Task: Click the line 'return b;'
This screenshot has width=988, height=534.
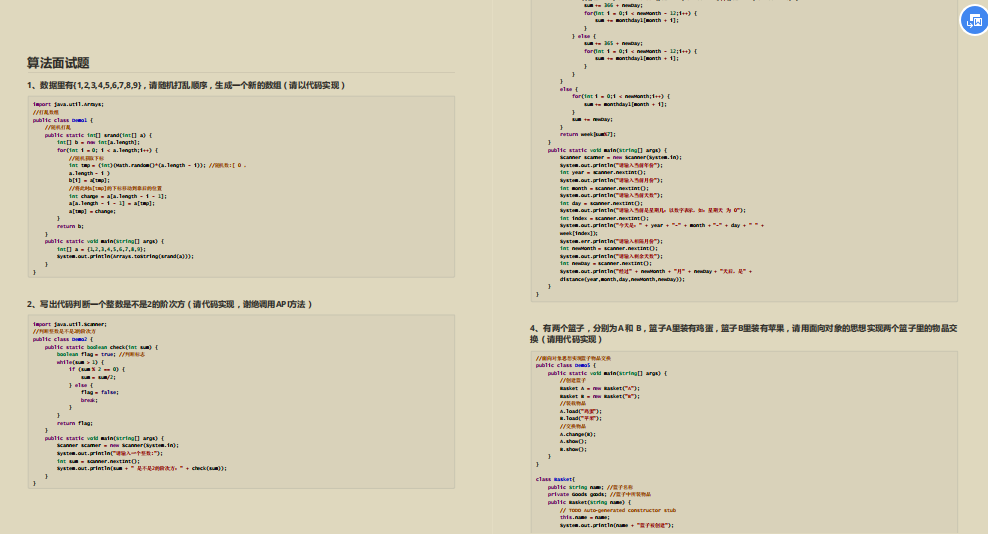Action: (70, 226)
